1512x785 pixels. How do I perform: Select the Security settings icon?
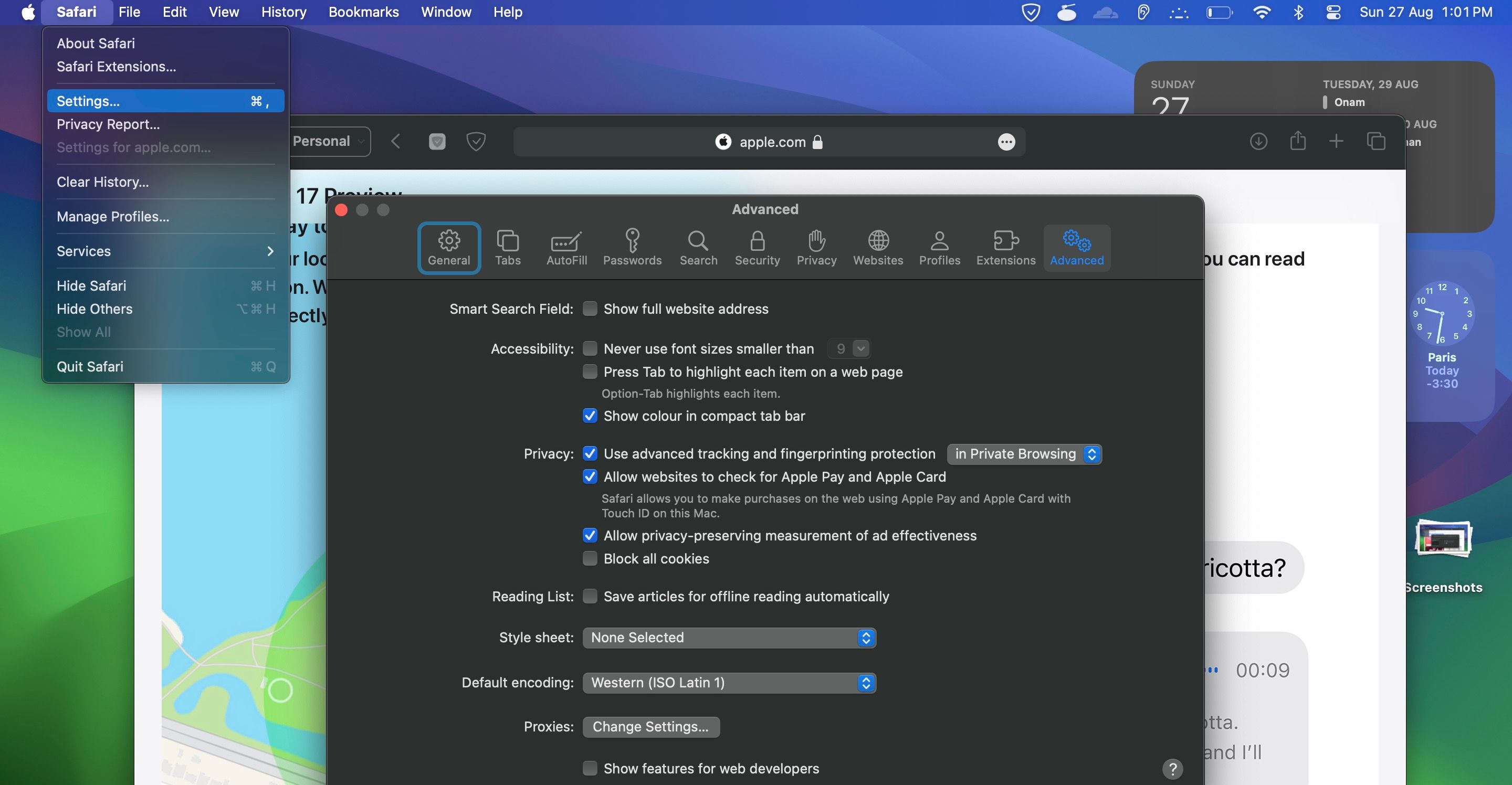click(757, 248)
